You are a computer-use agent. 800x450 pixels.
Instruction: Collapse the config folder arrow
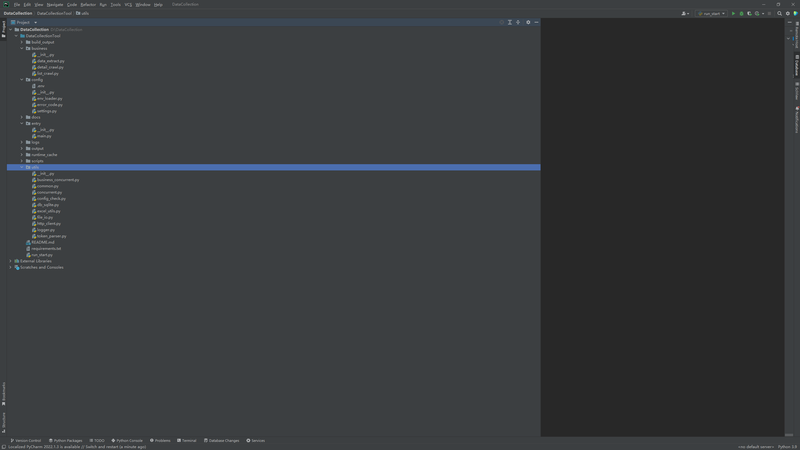click(x=21, y=80)
